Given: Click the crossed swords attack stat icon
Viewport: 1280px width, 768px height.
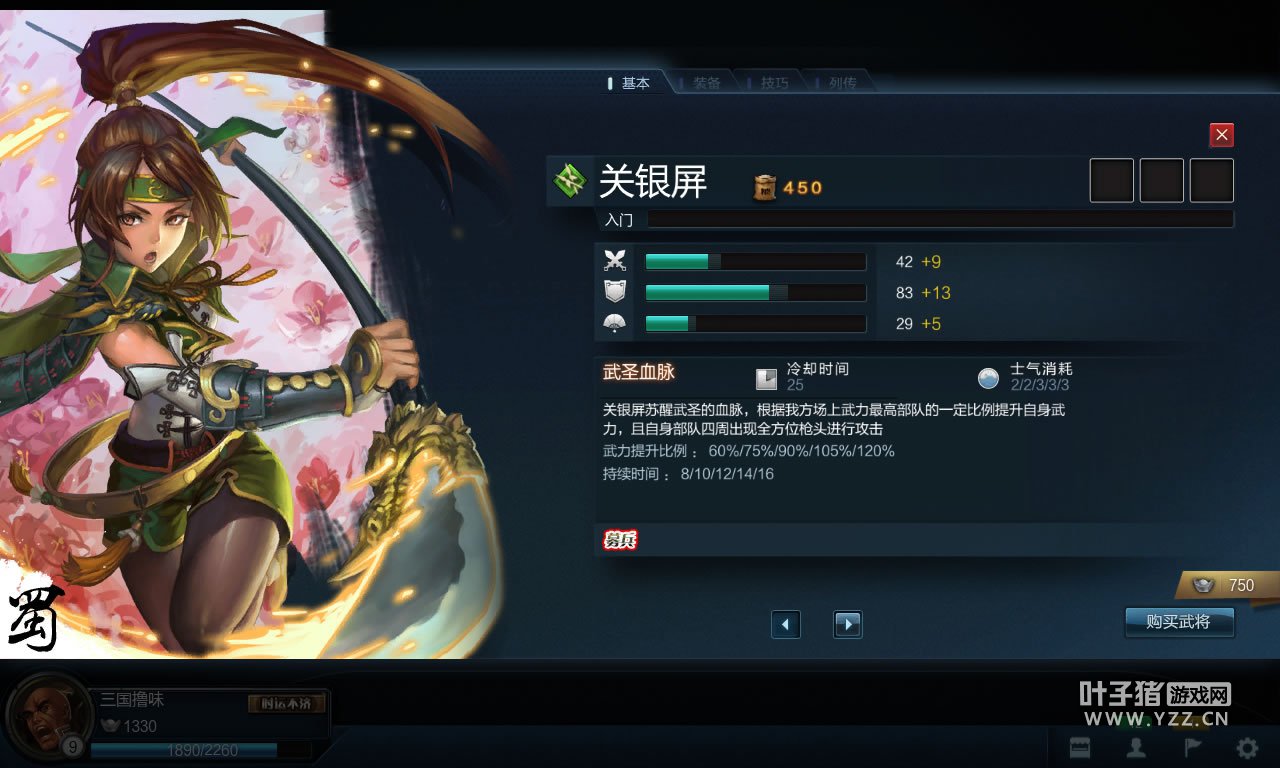Looking at the screenshot, I should pyautogui.click(x=615, y=261).
